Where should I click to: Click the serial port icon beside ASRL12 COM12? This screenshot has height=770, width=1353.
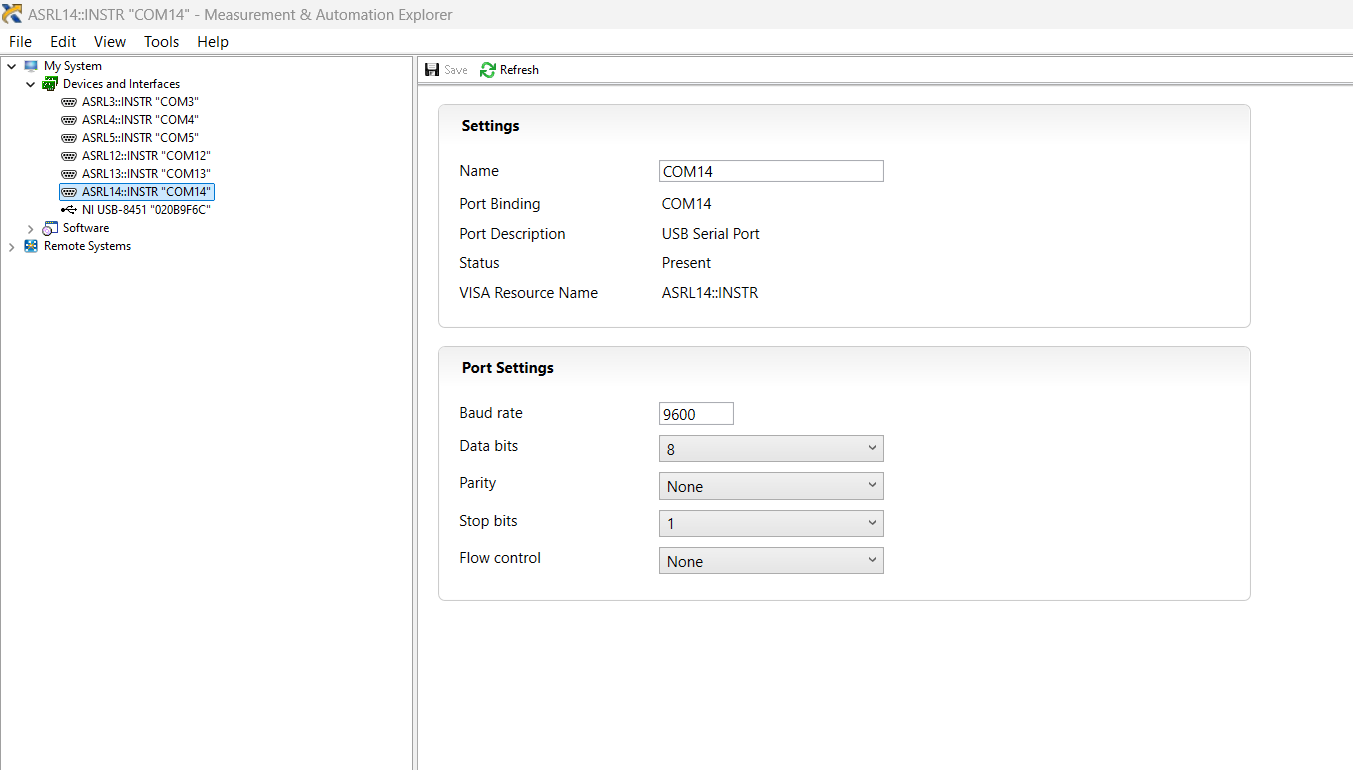pyautogui.click(x=69, y=156)
